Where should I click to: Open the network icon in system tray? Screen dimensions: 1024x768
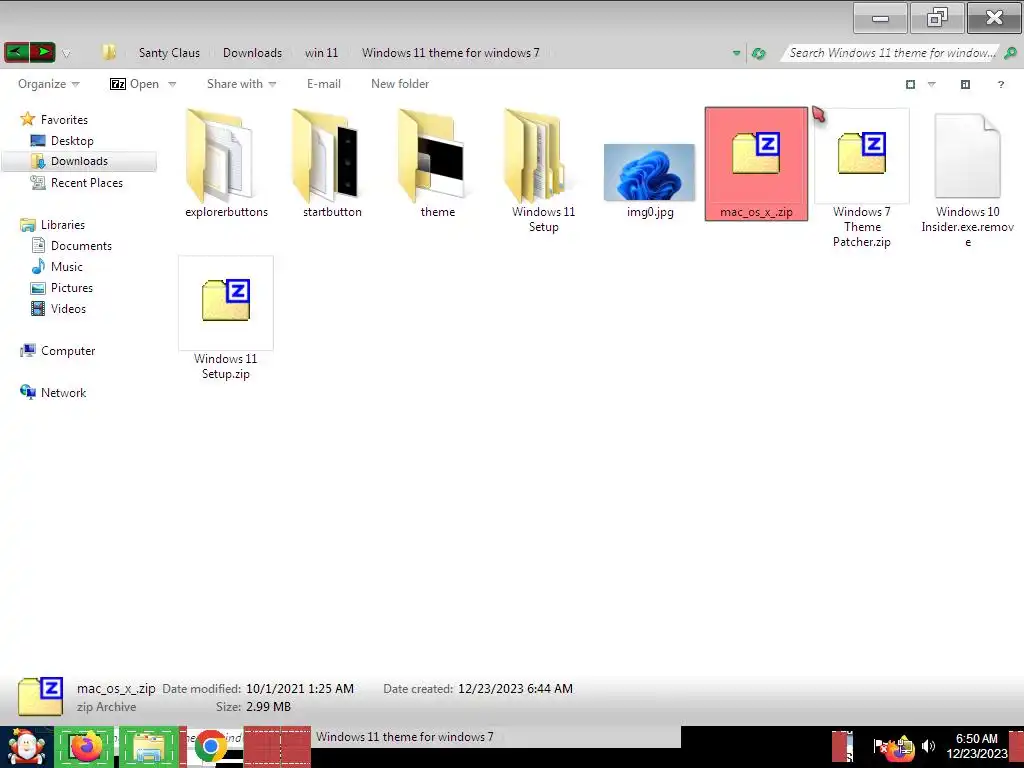904,745
